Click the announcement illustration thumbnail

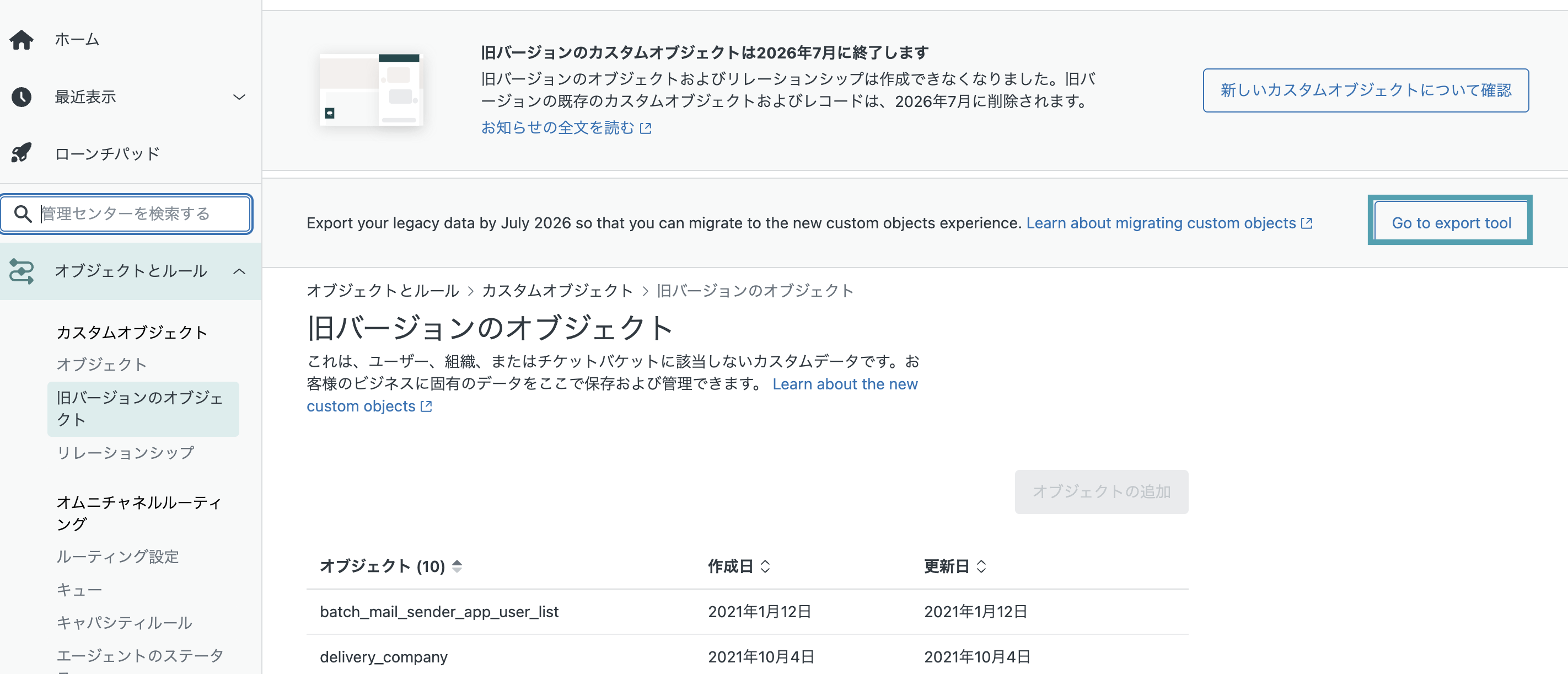coord(371,89)
